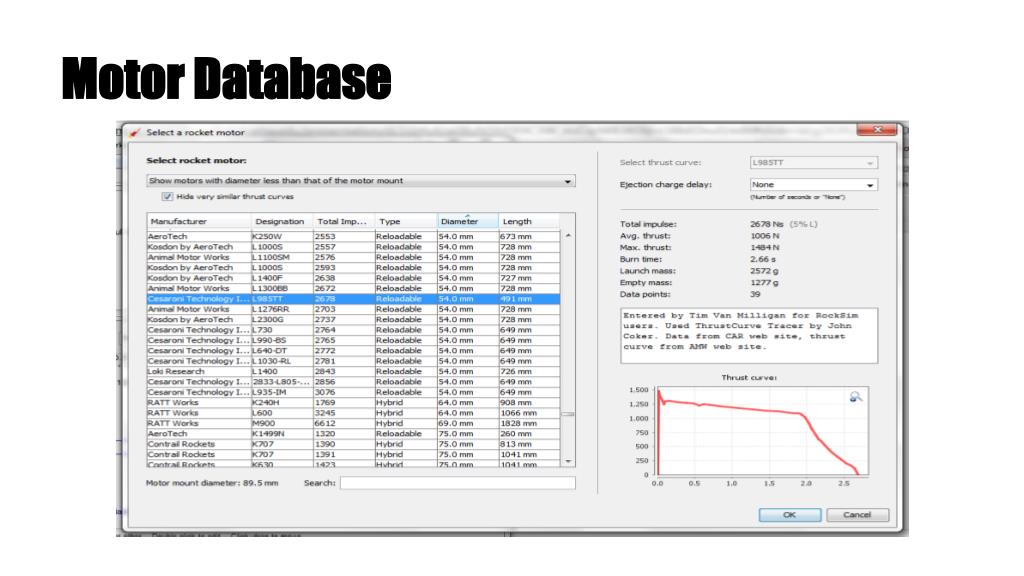Image resolution: width=1024 pixels, height=576 pixels.
Task: Select the RATT Works L600 row
Action: 353,413
